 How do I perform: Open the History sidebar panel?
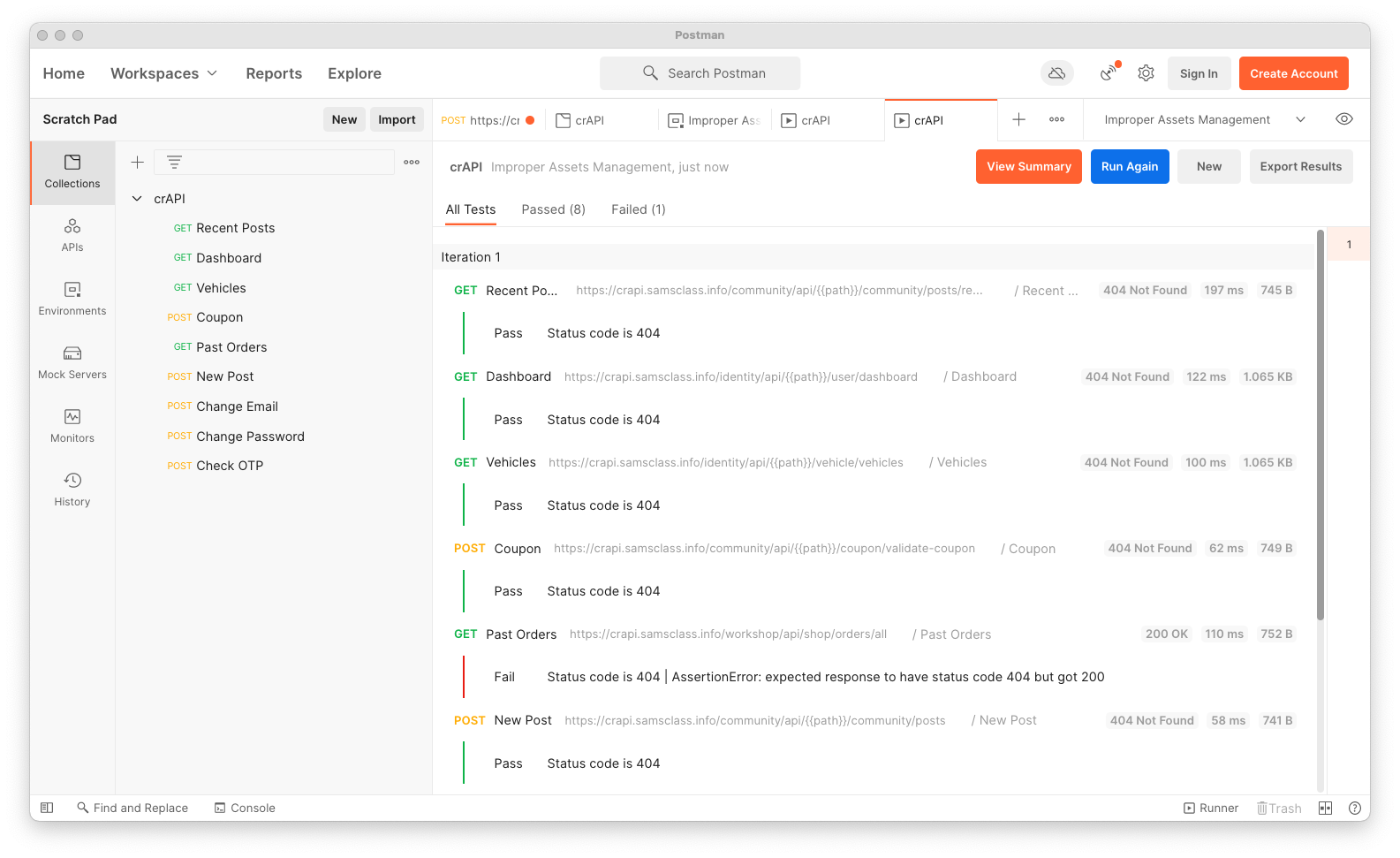pyautogui.click(x=72, y=490)
